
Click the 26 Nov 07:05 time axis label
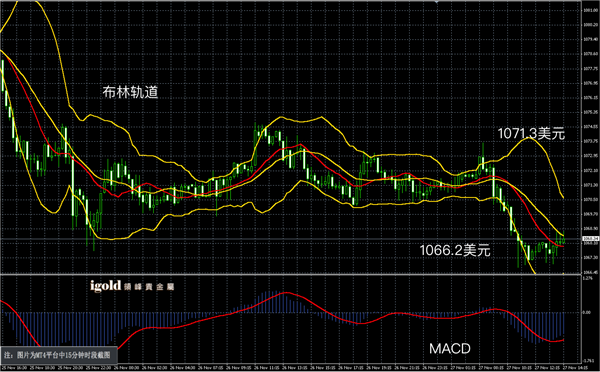[x=210, y=368]
